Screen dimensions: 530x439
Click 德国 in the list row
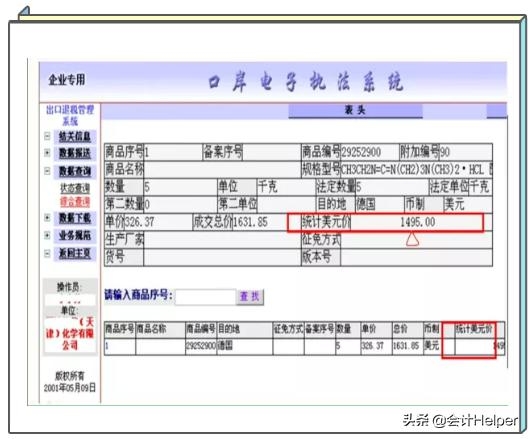(x=225, y=346)
